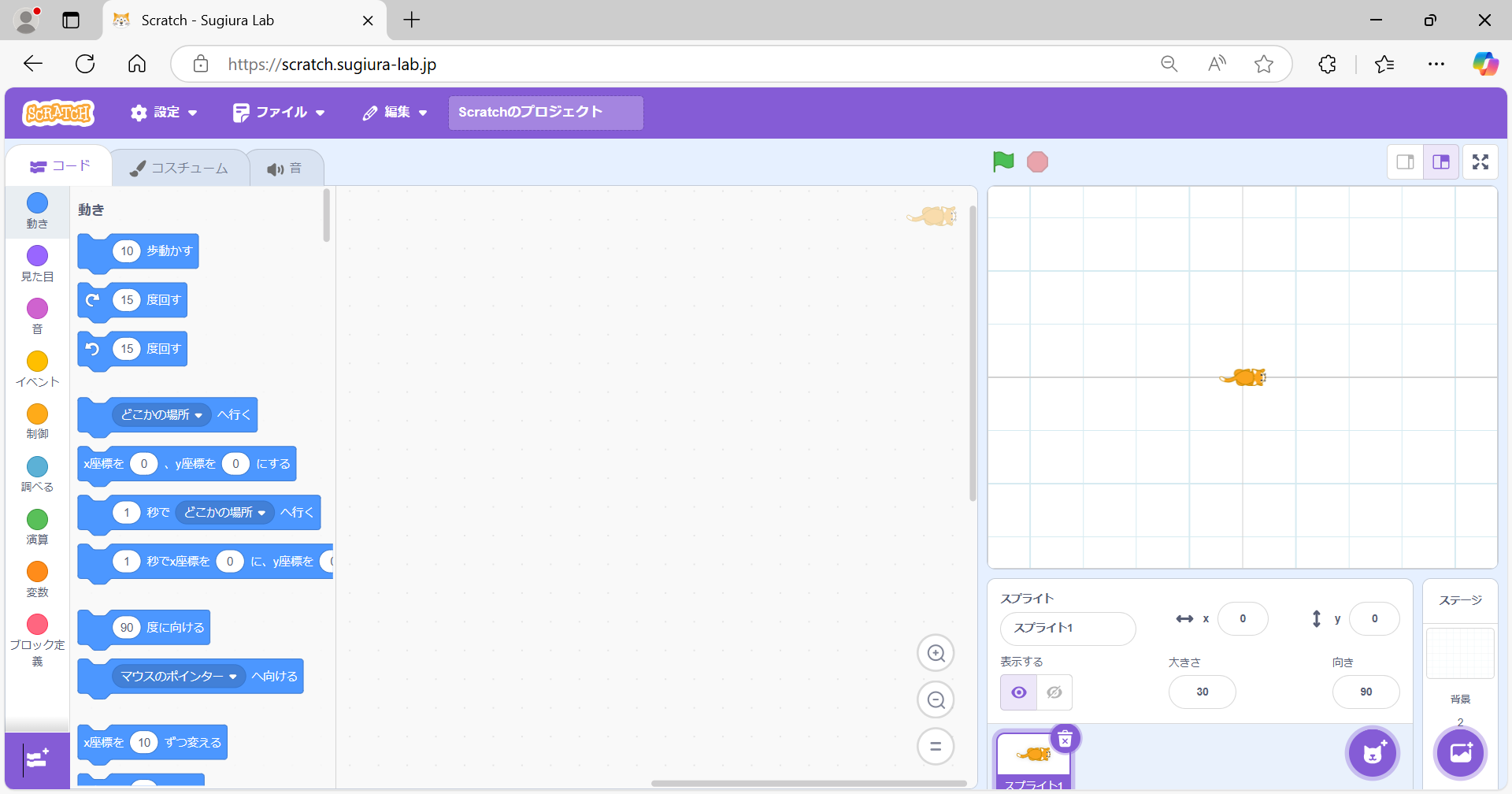Viewport: 1512px width, 794px height.
Task: Select the ブロック定義 category
Action: pos(37,641)
